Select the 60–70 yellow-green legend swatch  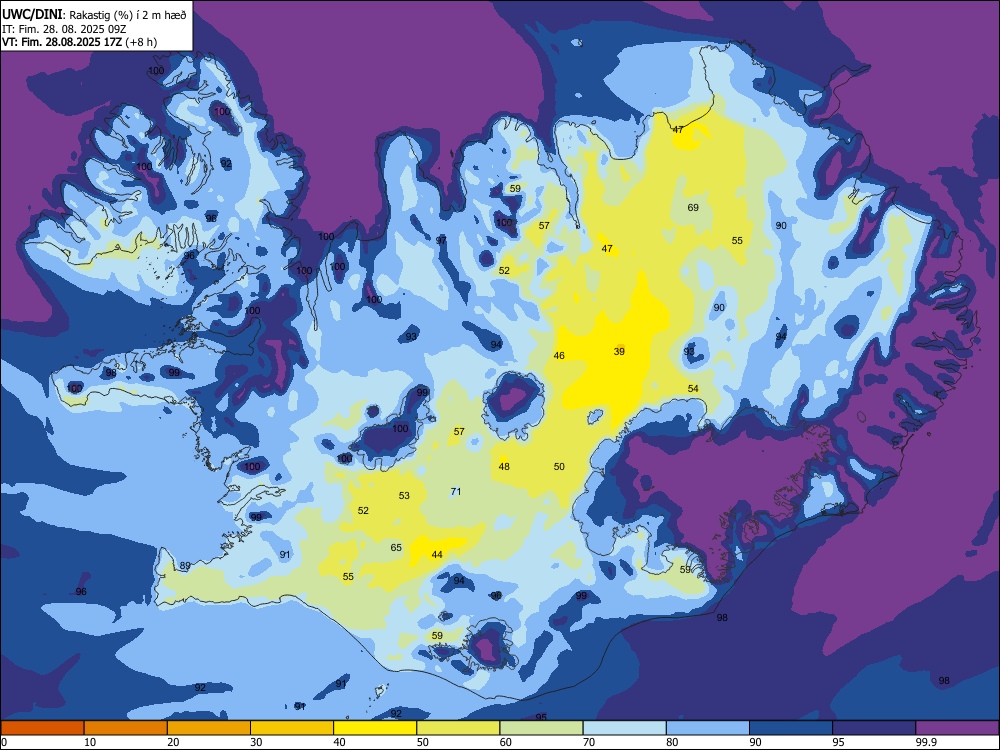(541, 728)
